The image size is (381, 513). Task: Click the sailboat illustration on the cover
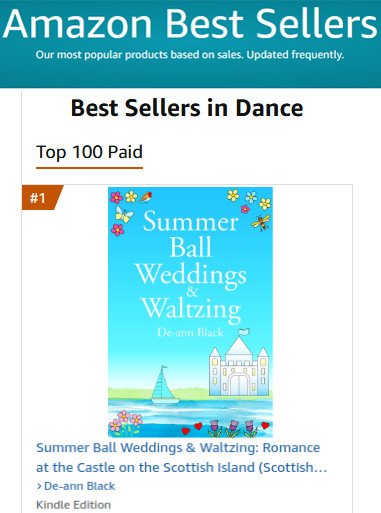(163, 385)
